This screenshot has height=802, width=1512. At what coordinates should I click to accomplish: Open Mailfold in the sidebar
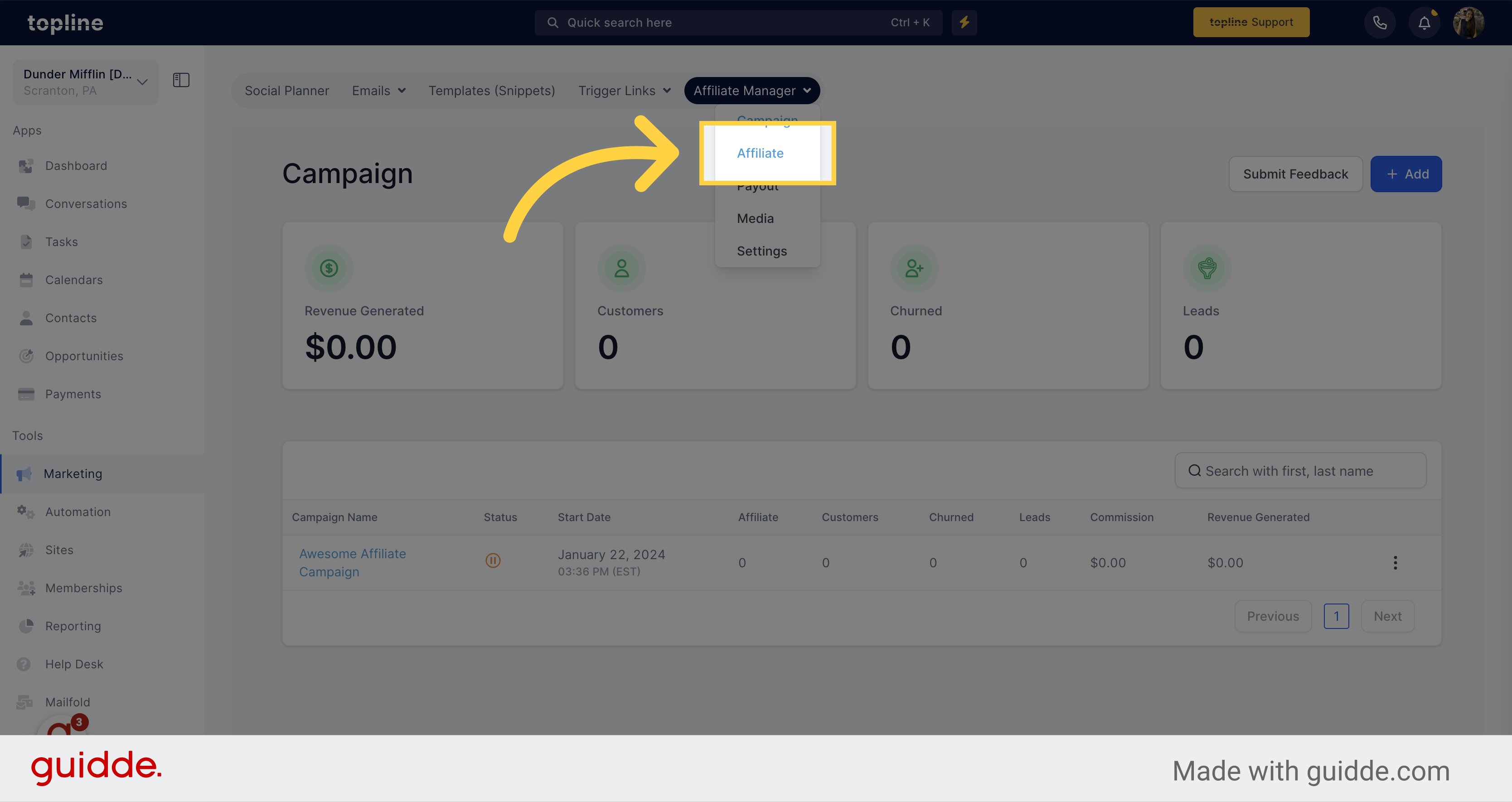68,702
